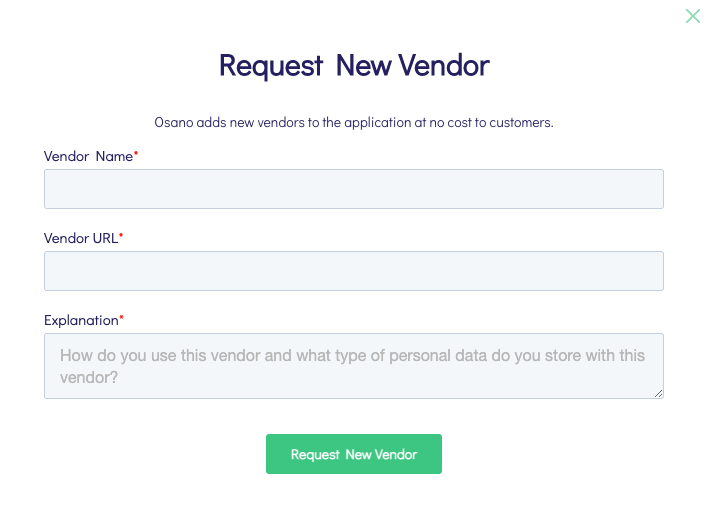Screen dimensions: 711x530
Task: Close the Request New Vendor dialog
Action: [692, 16]
